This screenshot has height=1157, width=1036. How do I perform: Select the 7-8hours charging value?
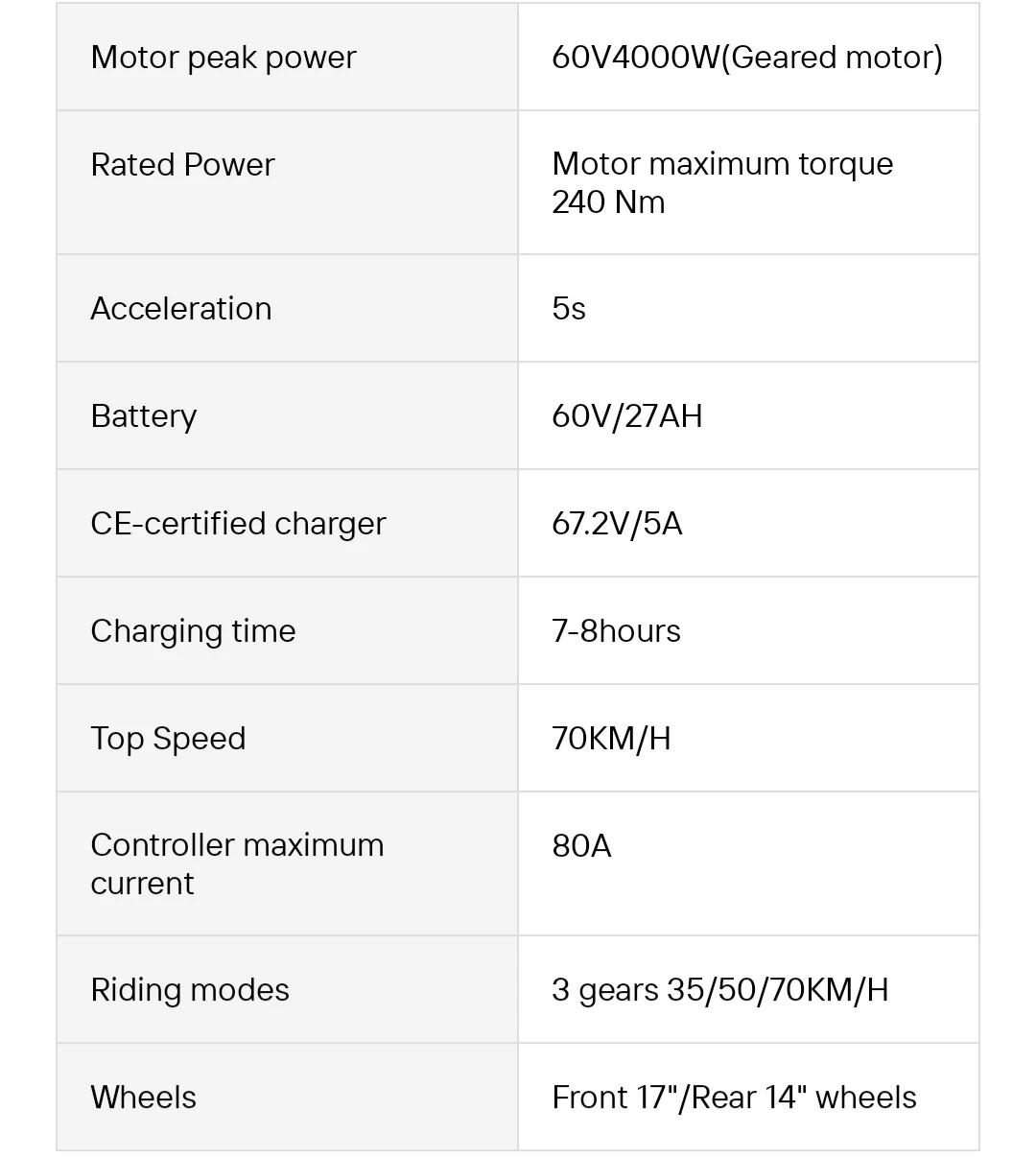616,631
